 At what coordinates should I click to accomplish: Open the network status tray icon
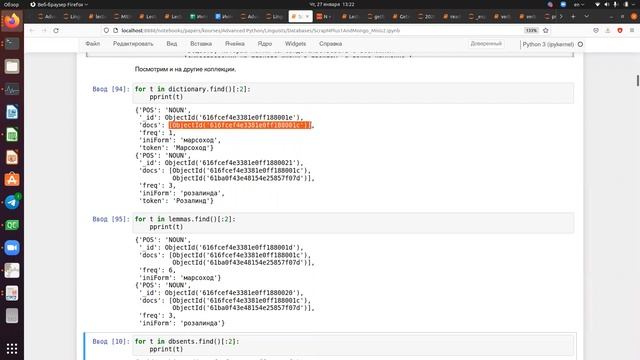click(x=598, y=4)
